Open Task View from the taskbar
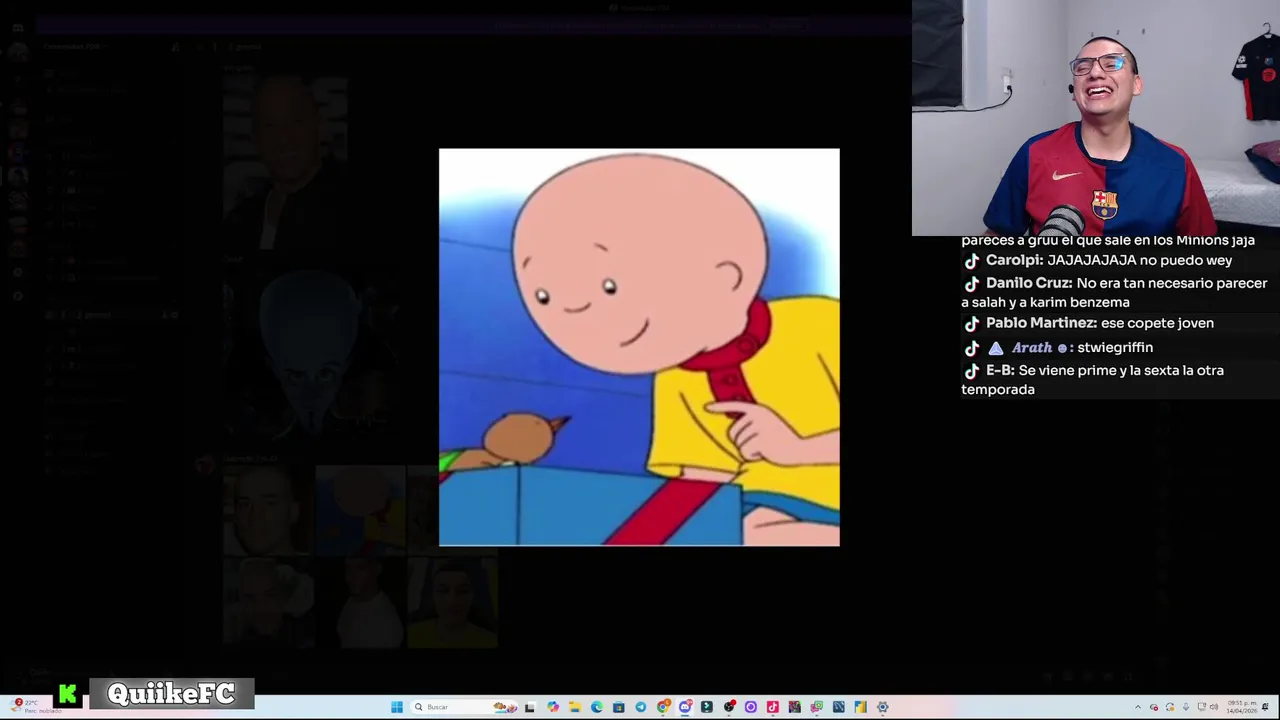Image resolution: width=1280 pixels, height=720 pixels. point(530,707)
